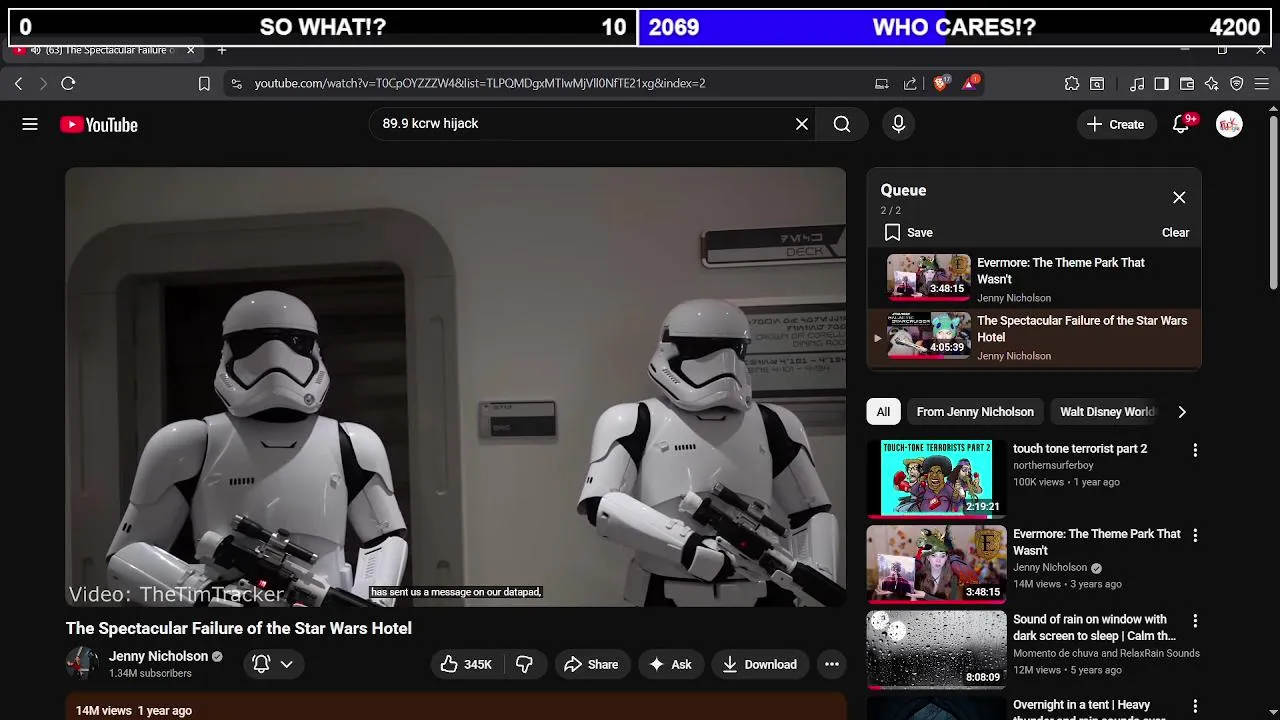Click the video player to pause
1280x720 pixels.
pos(456,387)
